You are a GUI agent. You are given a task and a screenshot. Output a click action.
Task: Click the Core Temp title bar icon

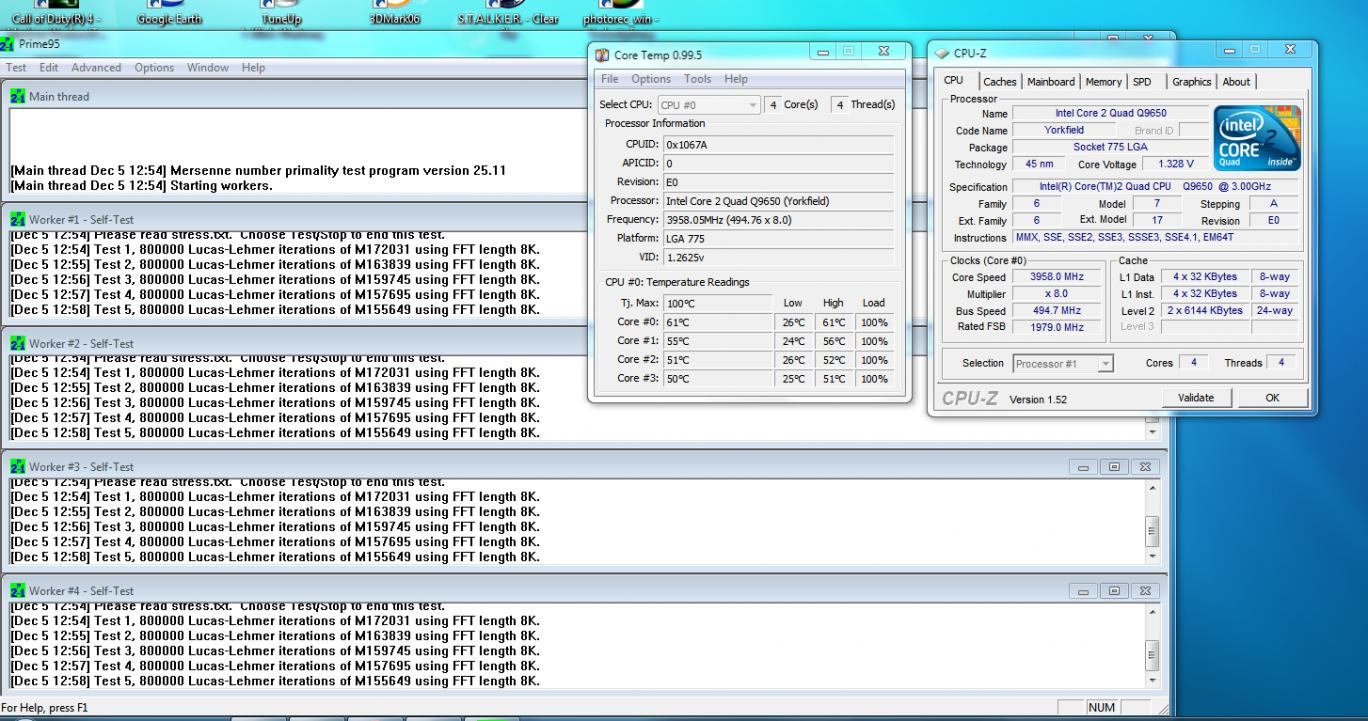tap(601, 55)
